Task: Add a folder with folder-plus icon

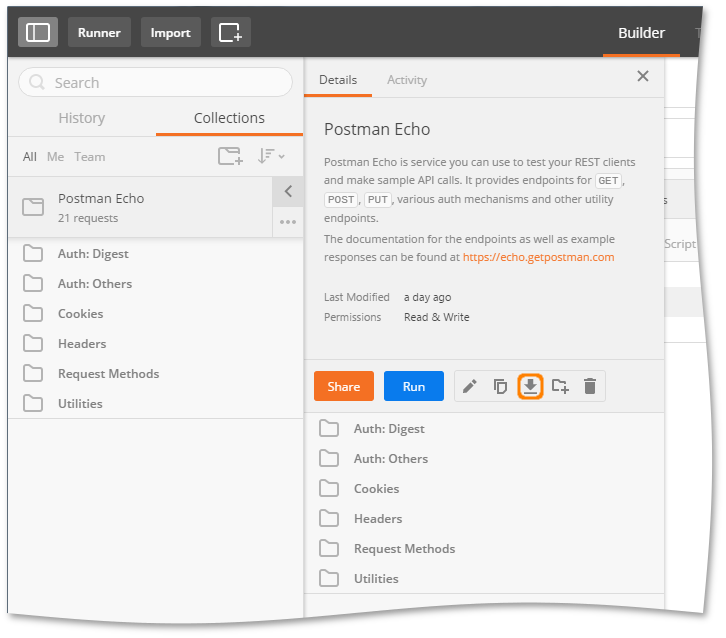Action: pyautogui.click(x=560, y=386)
